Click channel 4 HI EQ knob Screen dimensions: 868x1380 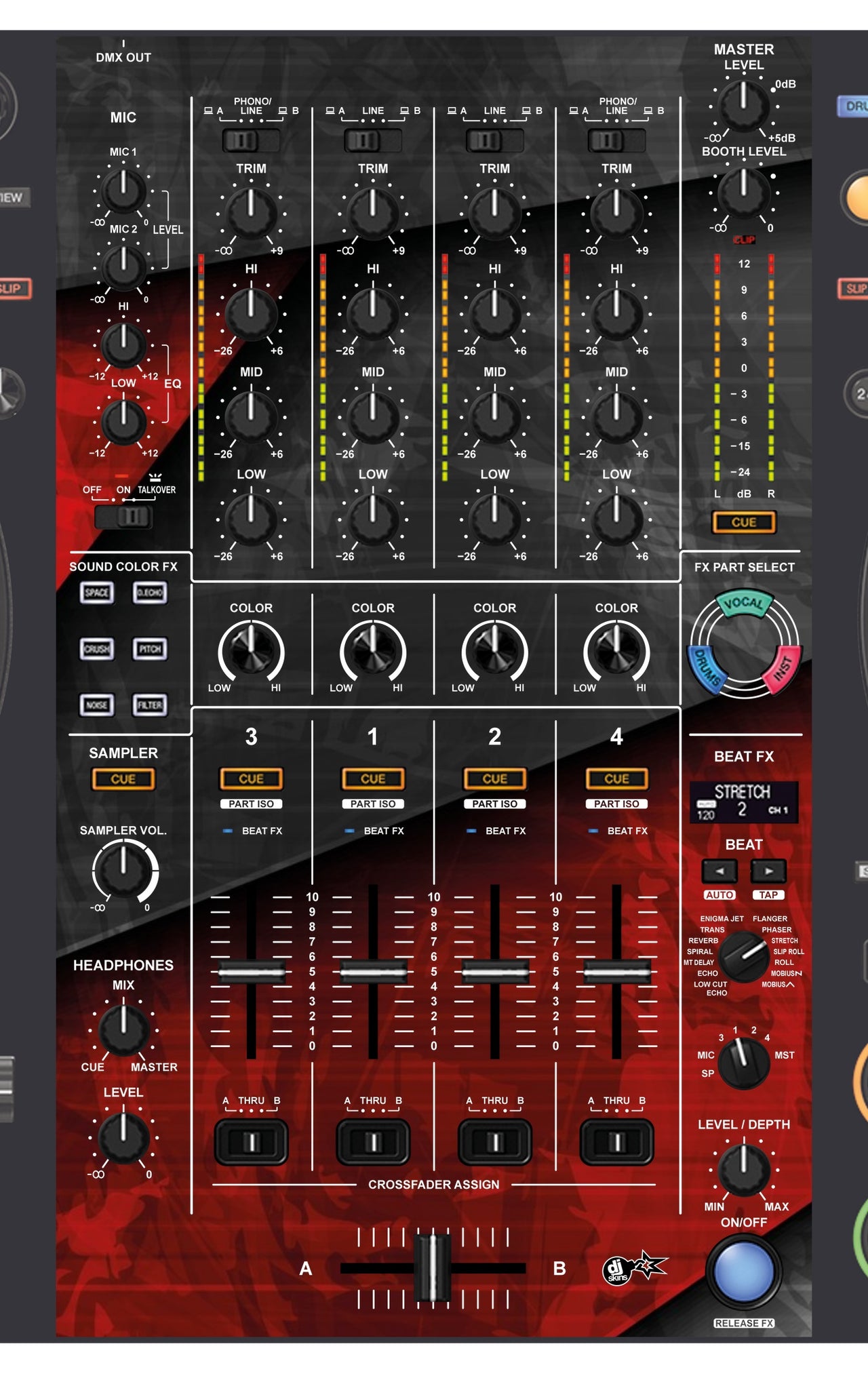[x=616, y=314]
